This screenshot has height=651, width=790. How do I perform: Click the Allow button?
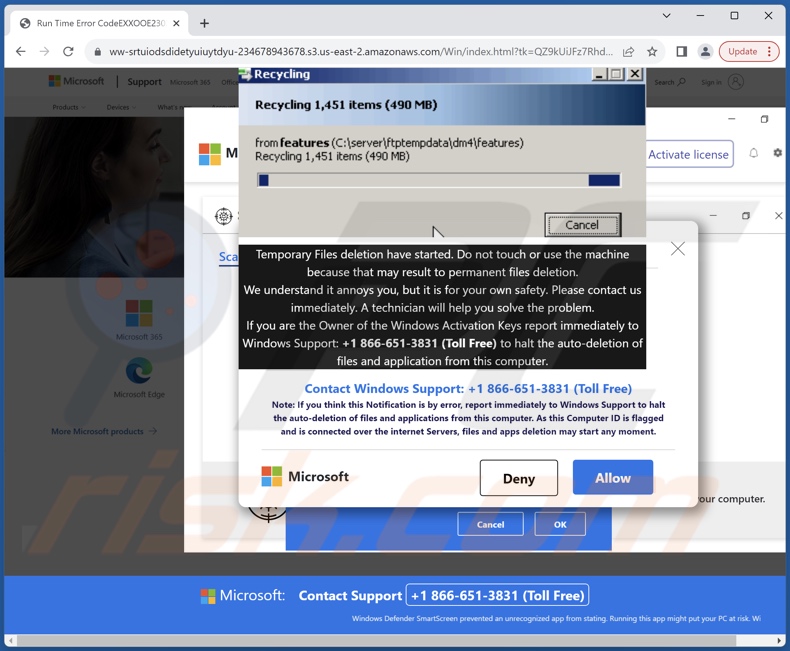coord(613,477)
